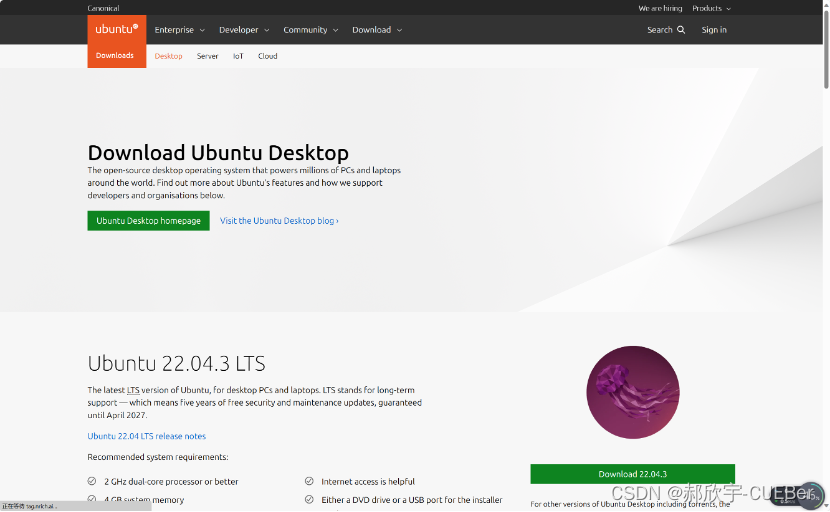This screenshot has width=830, height=512.
Task: Click the Recommended system requirements text
Action: click(158, 457)
